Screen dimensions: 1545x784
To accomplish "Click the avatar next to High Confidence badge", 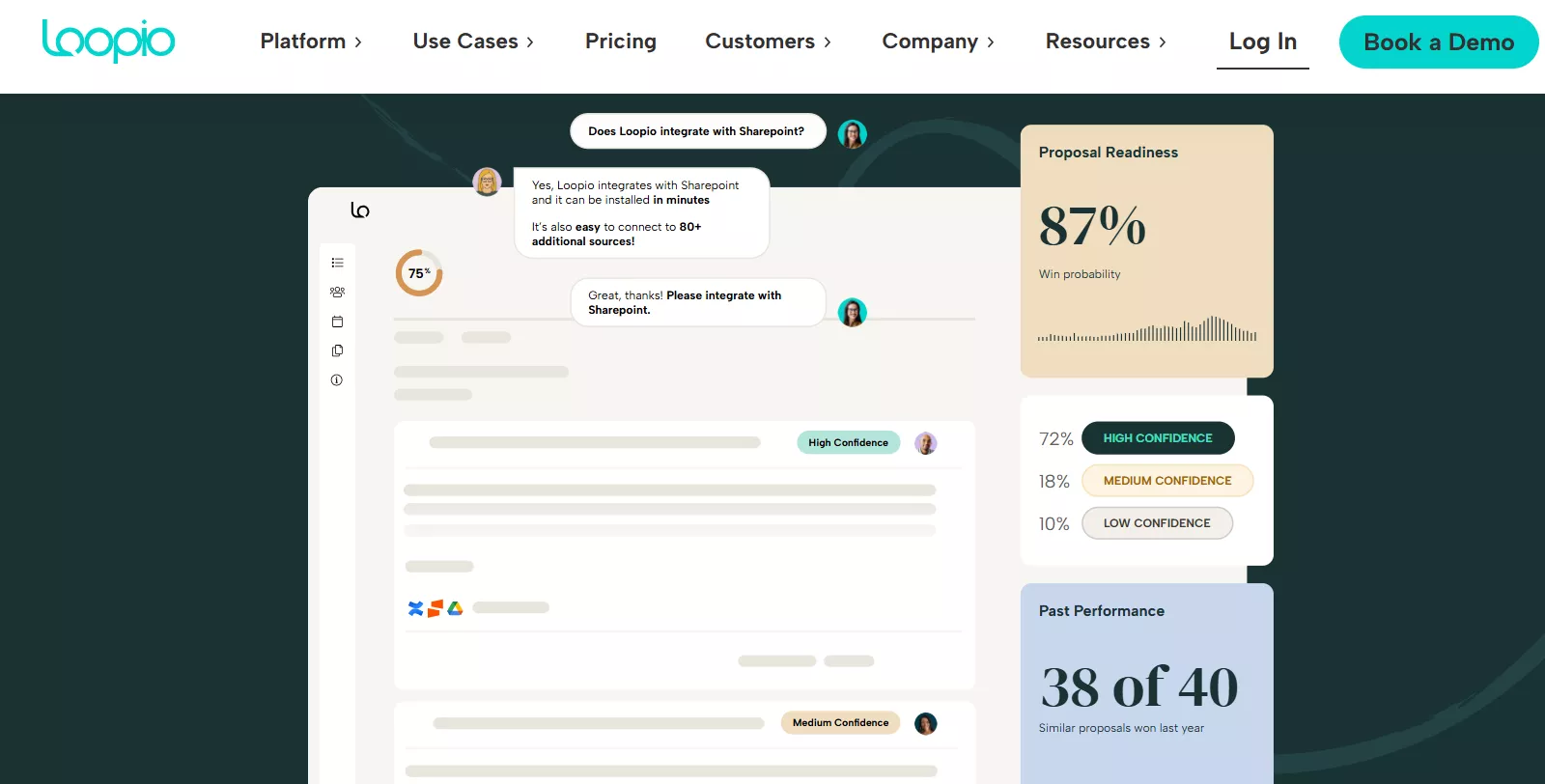I will (x=926, y=443).
